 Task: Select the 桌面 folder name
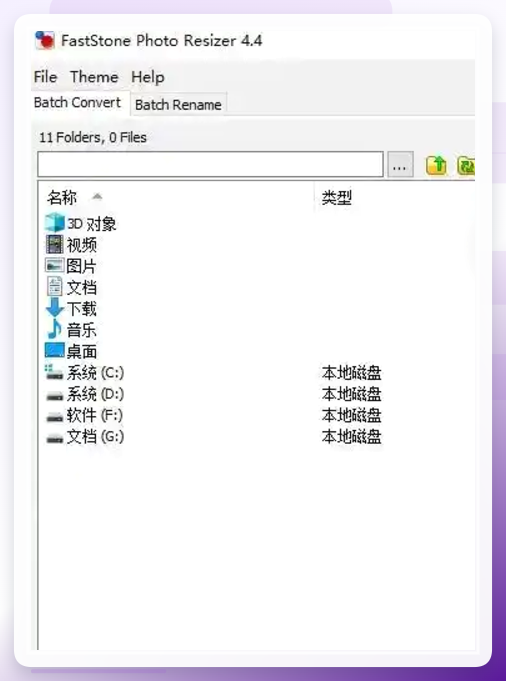[x=82, y=351]
